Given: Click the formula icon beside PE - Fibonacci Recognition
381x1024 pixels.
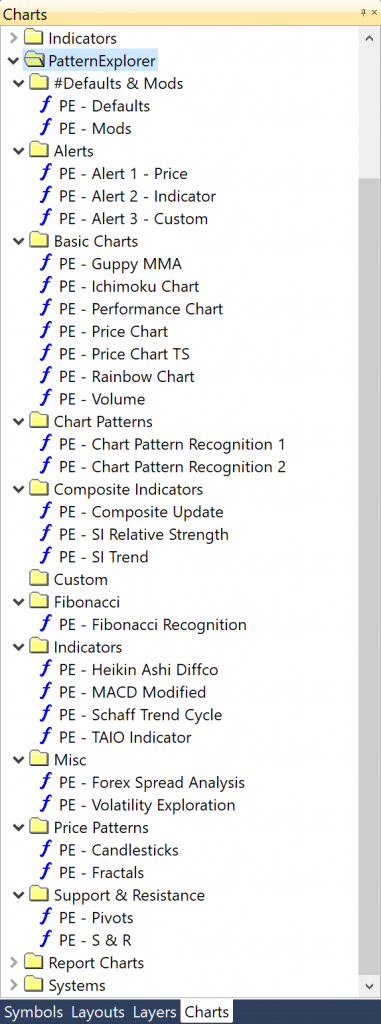Looking at the screenshot, I should (x=46, y=624).
